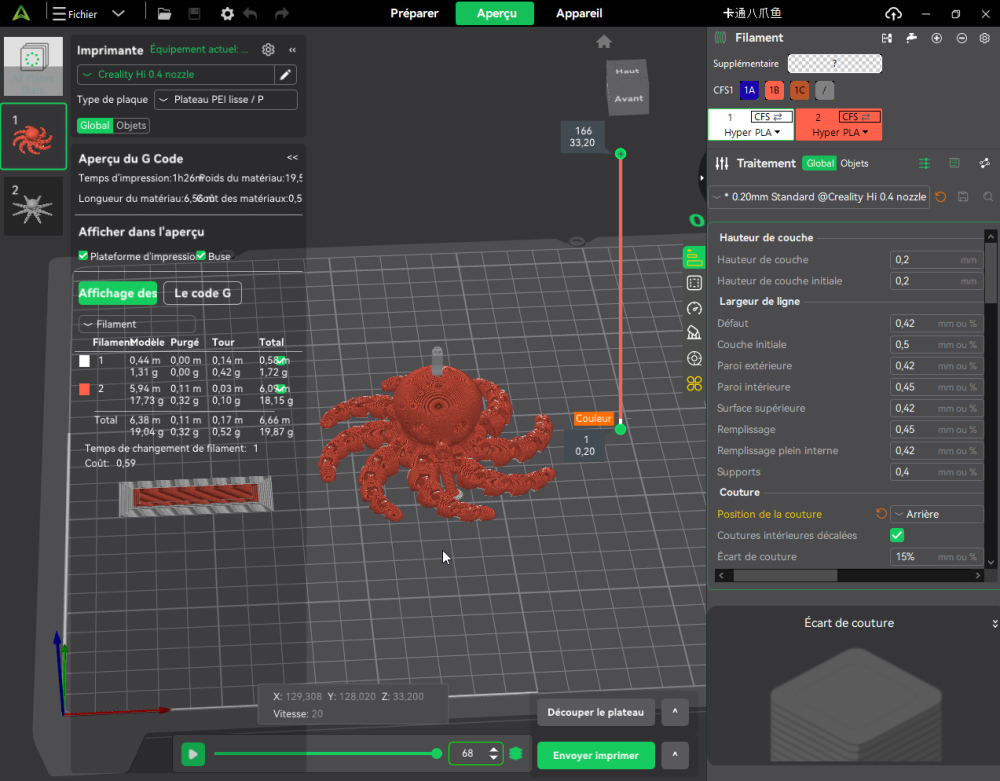Click the Envoyer imprimer button
This screenshot has width=1000, height=781.
coord(595,755)
